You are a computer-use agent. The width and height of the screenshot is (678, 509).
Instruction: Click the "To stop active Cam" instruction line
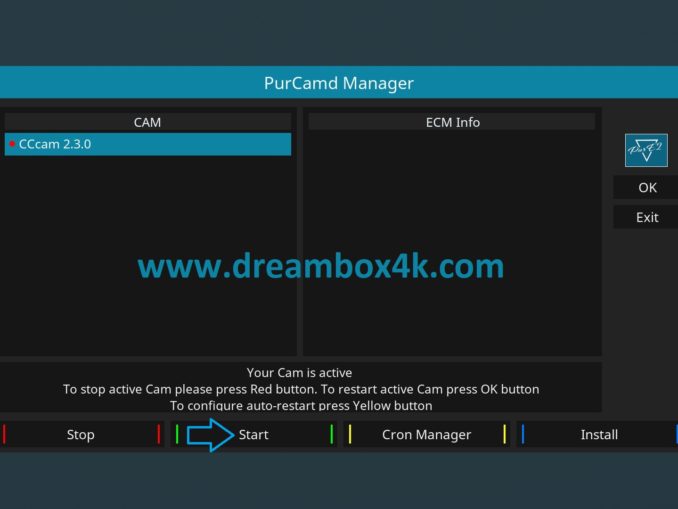pyautogui.click(x=301, y=389)
